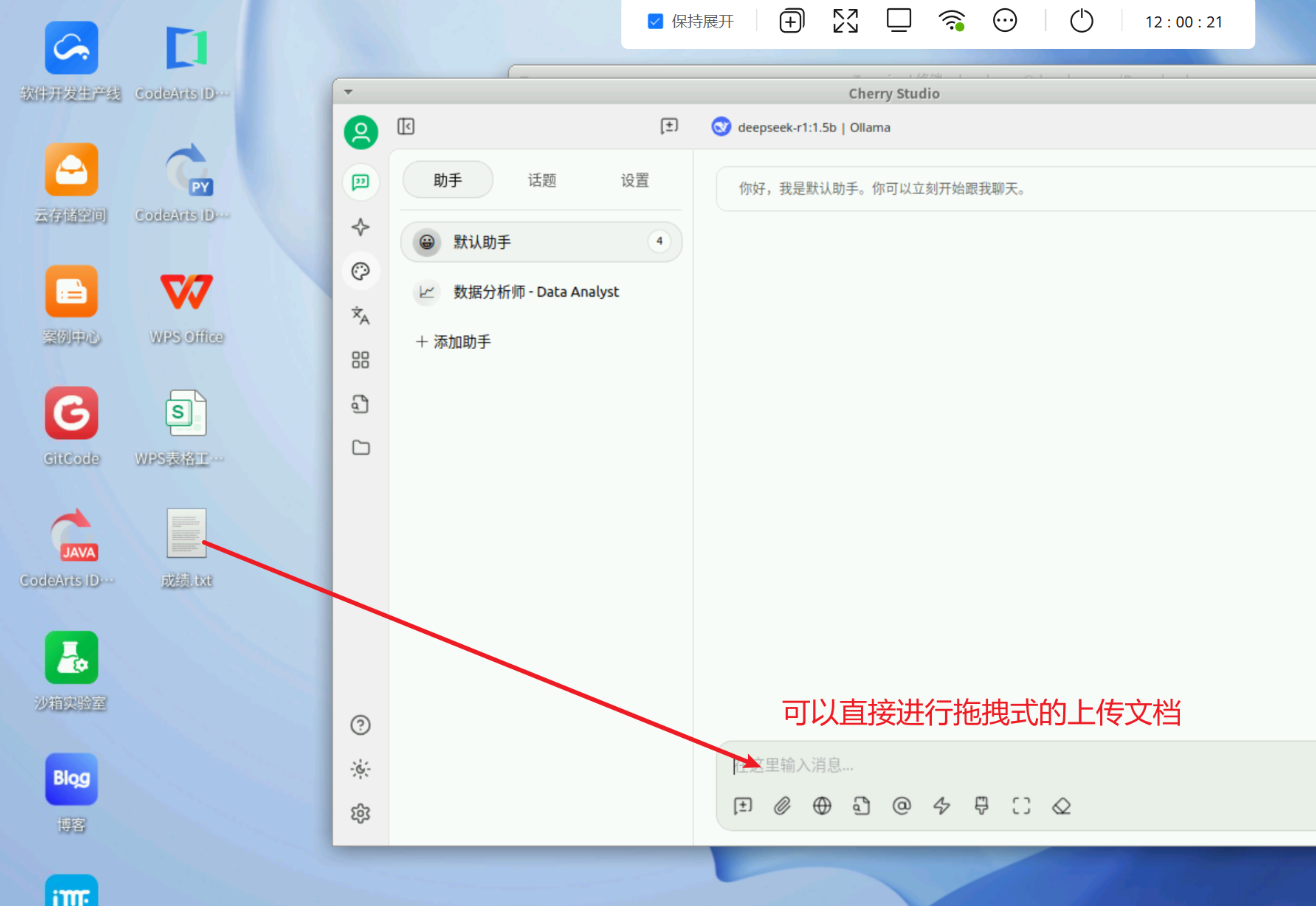
Task: Select the 博客 Blog desktop icon
Action: (71, 794)
